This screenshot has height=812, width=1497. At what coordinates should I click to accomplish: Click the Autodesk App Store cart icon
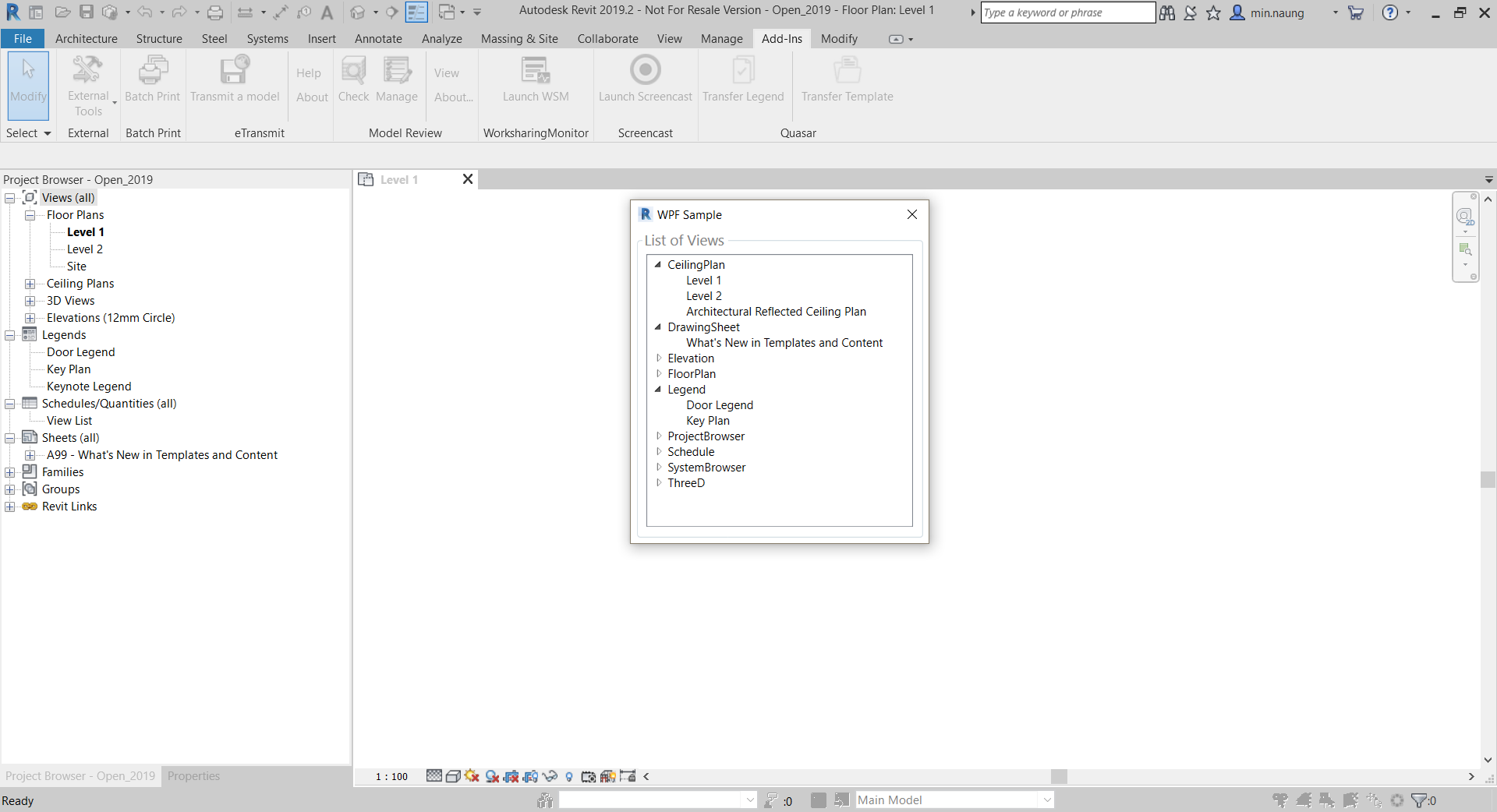pyautogui.click(x=1356, y=12)
